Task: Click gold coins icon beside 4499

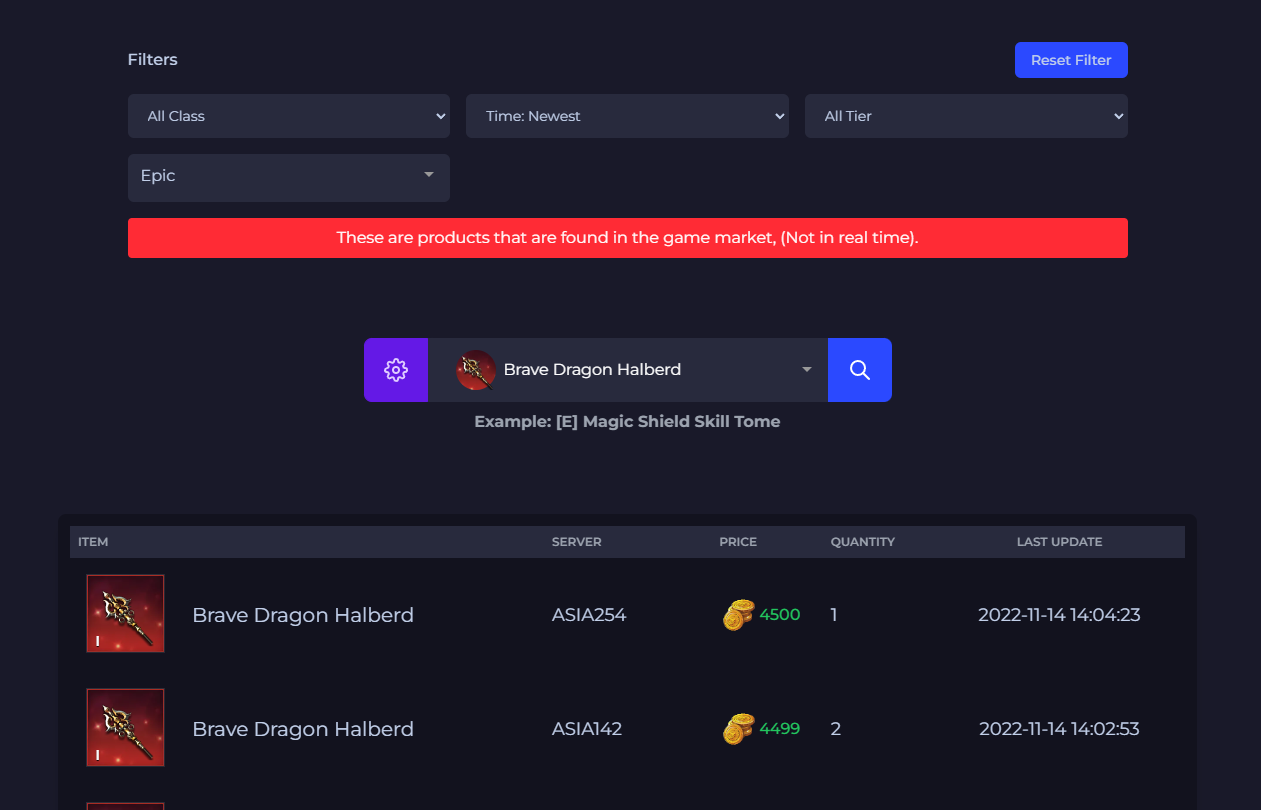Action: coord(738,729)
